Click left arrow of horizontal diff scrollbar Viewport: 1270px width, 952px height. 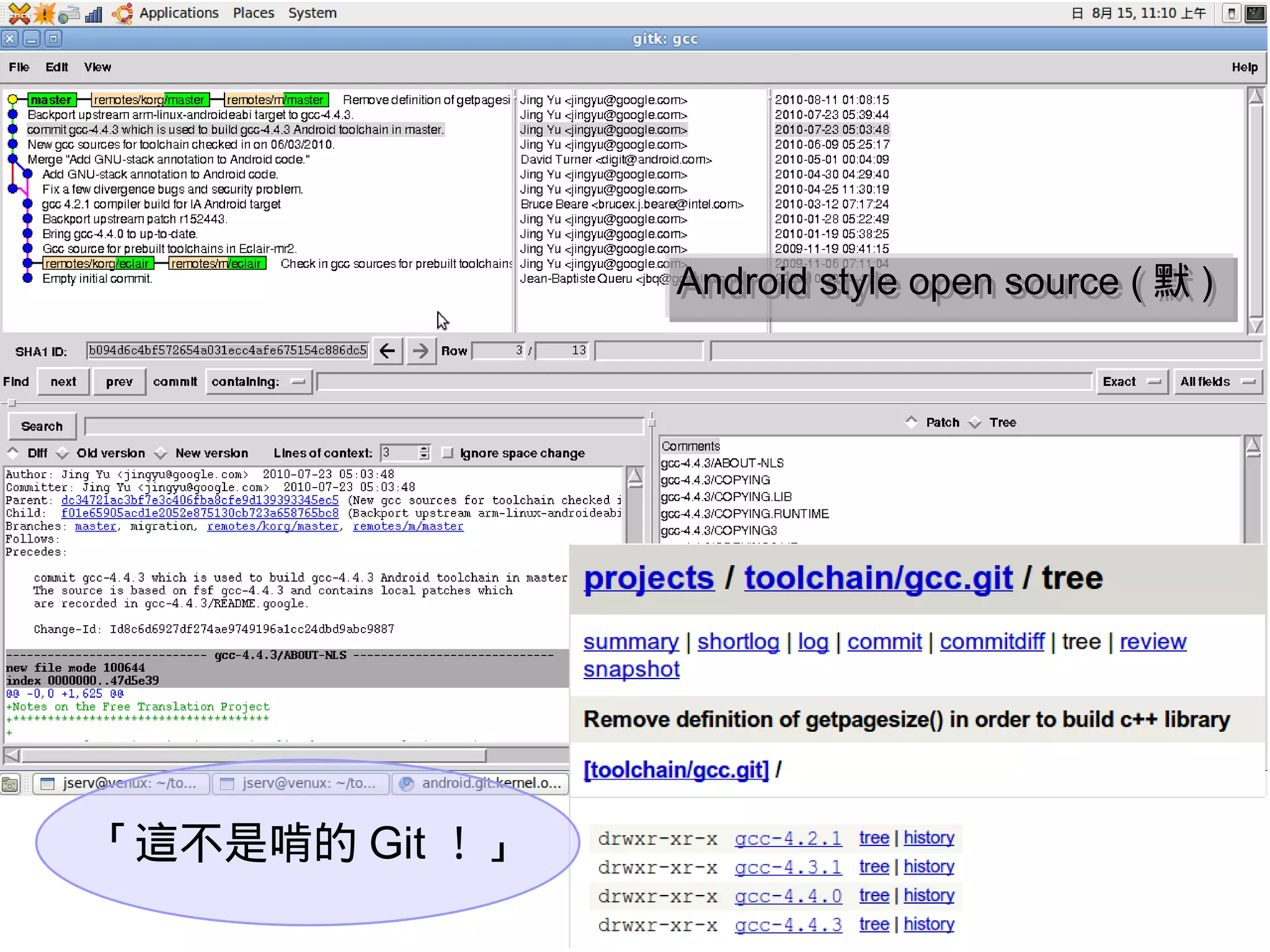12,755
